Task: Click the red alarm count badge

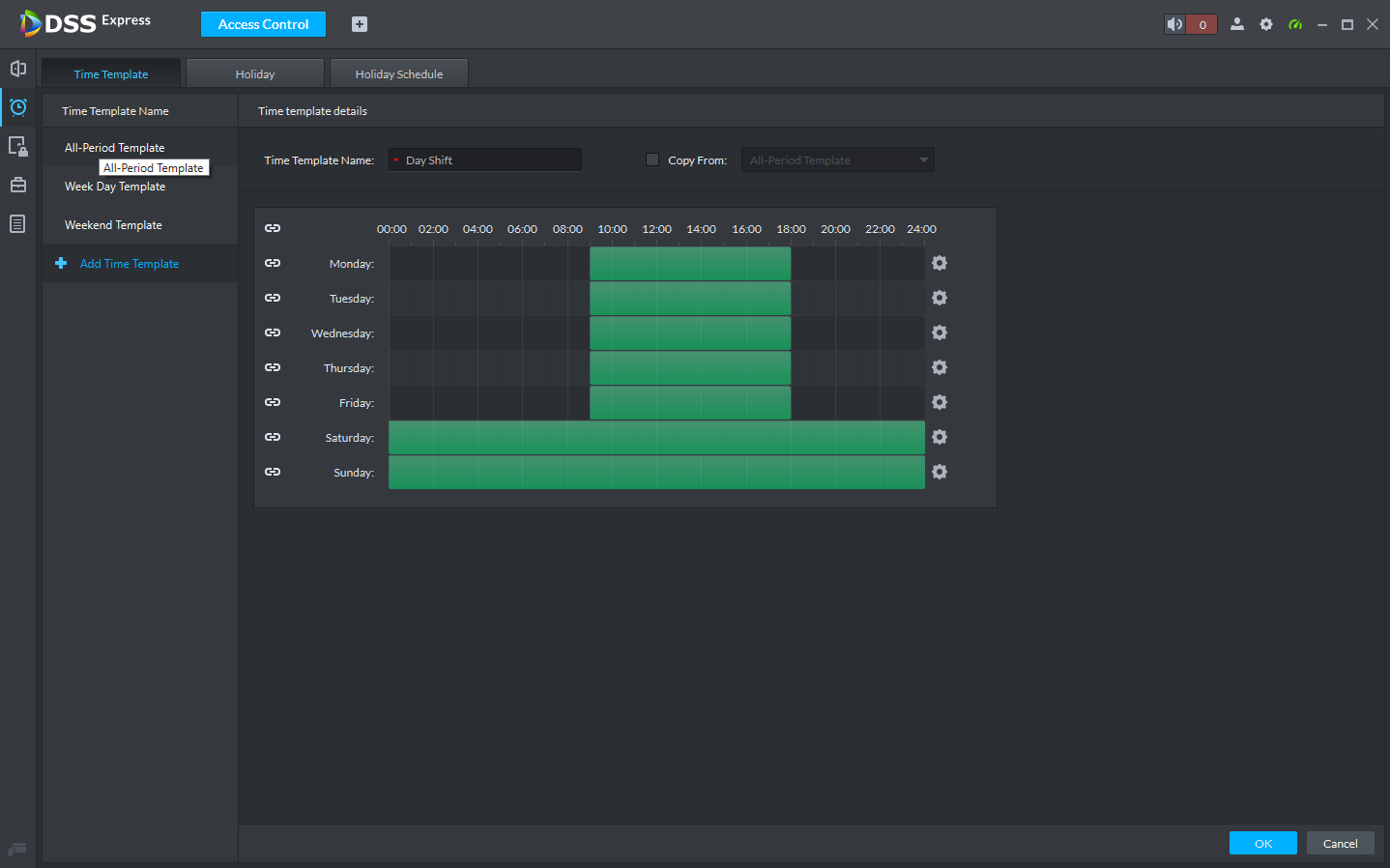Action: [x=1202, y=24]
